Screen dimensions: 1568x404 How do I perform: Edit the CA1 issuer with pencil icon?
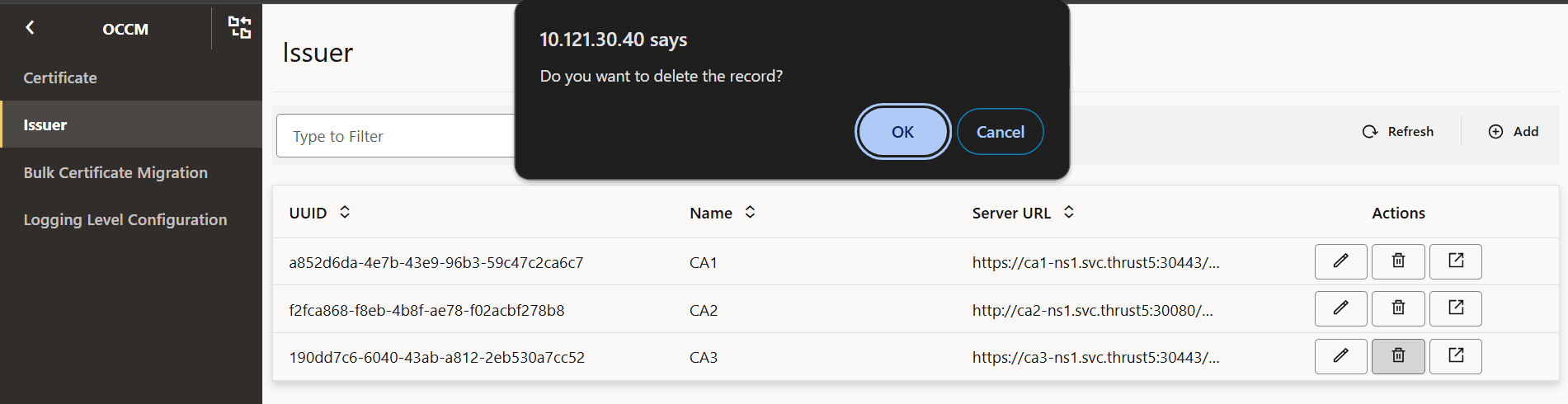click(1340, 261)
